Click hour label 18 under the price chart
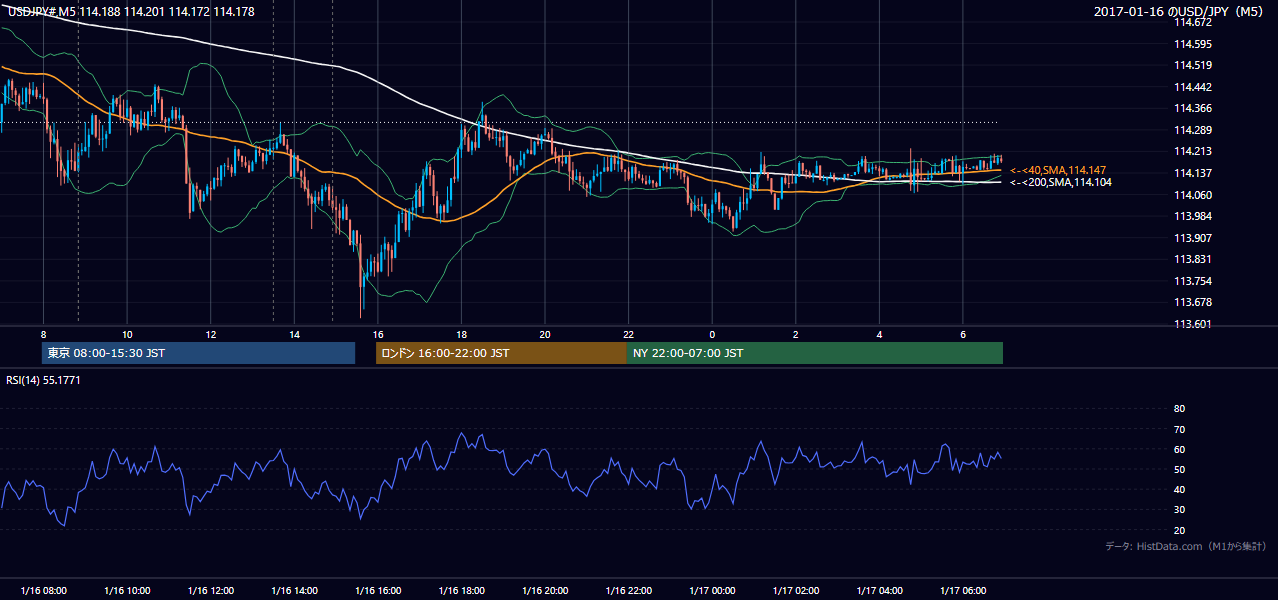 click(x=461, y=334)
